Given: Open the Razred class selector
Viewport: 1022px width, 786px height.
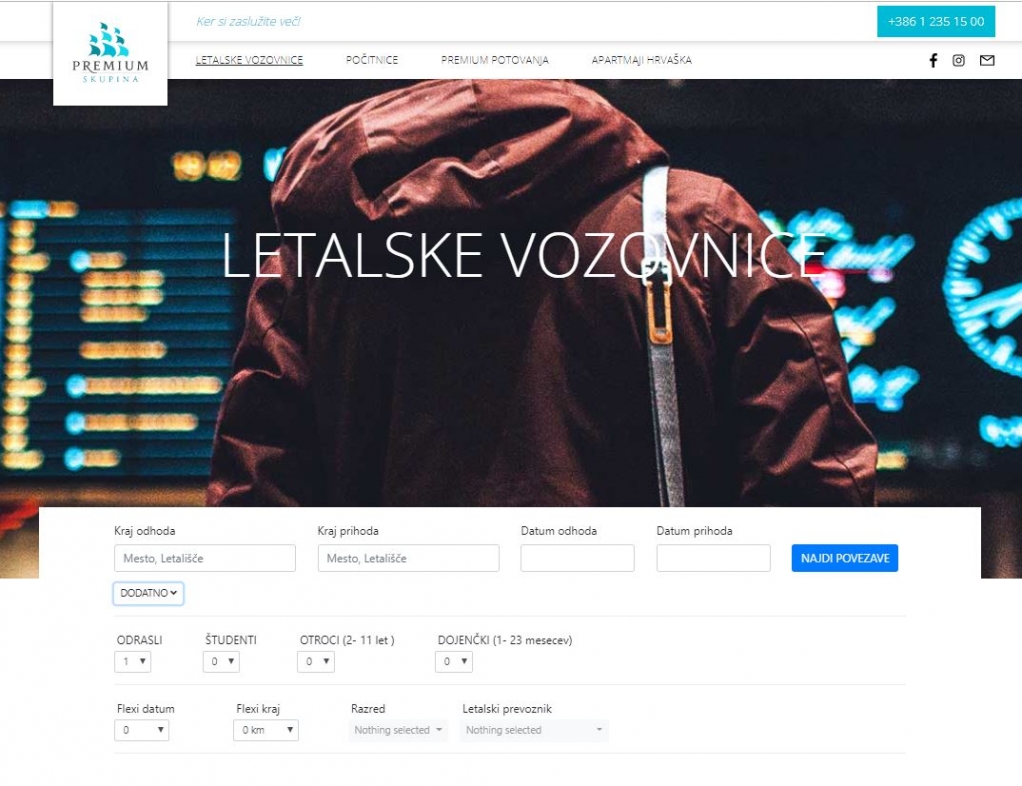Looking at the screenshot, I should 398,731.
